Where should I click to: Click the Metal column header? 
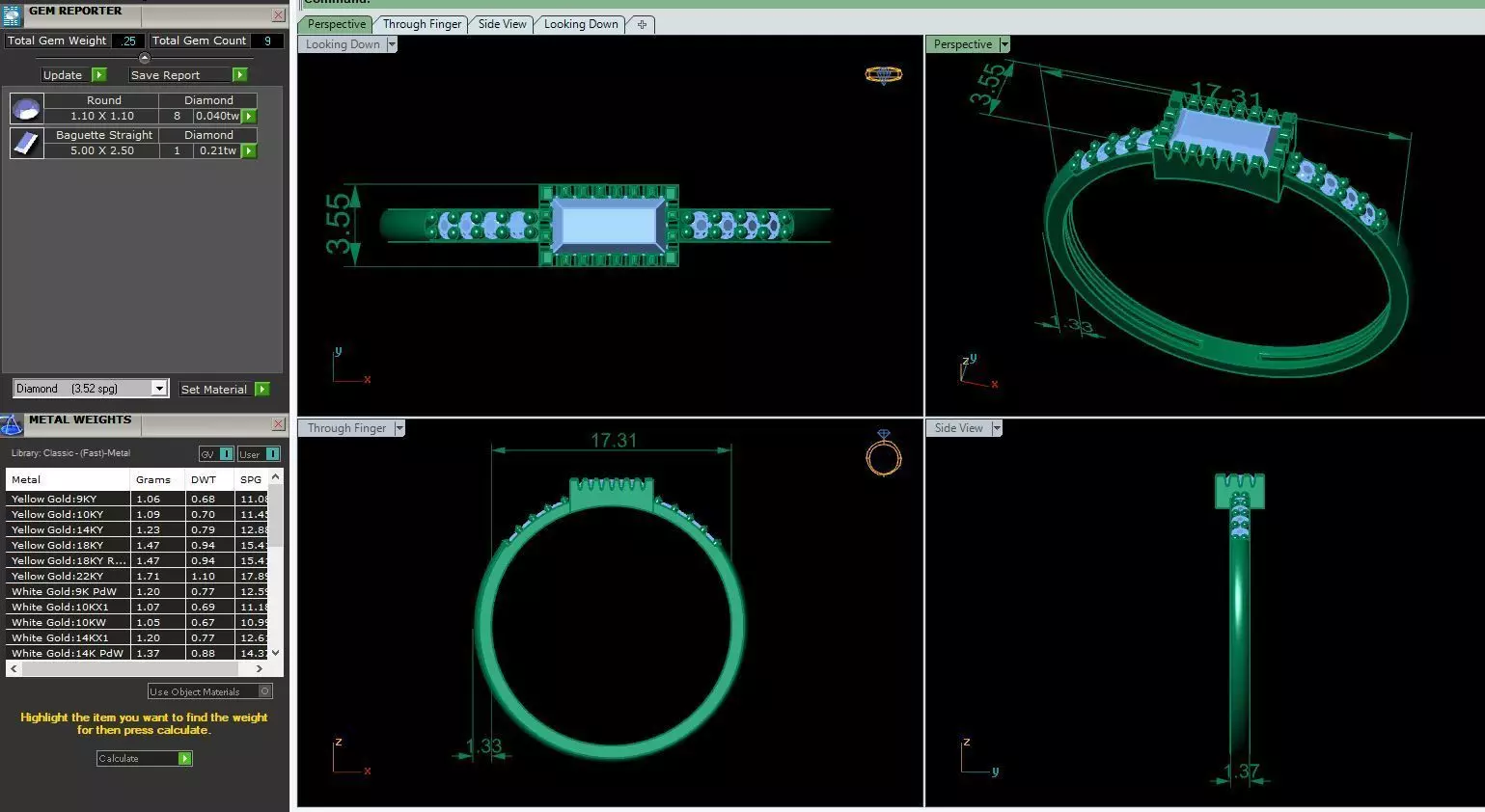pyautogui.click(x=68, y=479)
